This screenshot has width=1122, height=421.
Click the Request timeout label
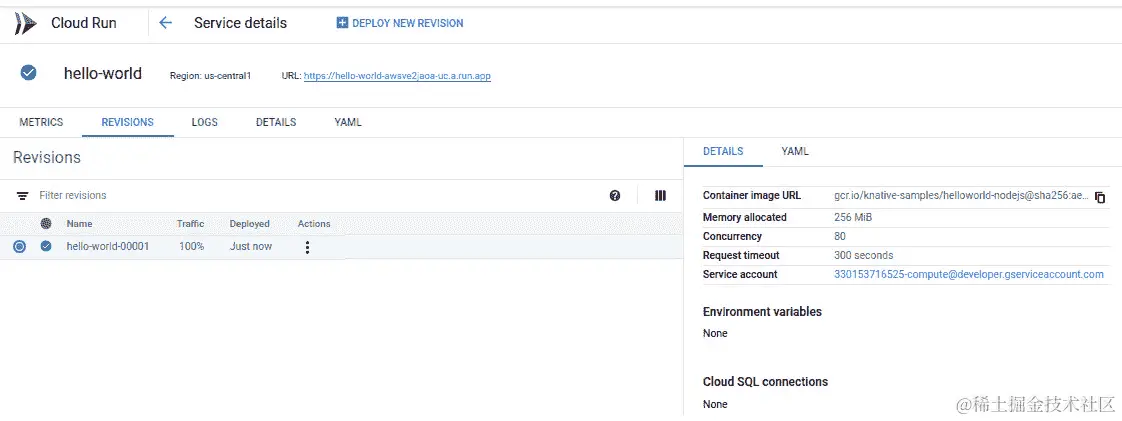(x=741, y=255)
